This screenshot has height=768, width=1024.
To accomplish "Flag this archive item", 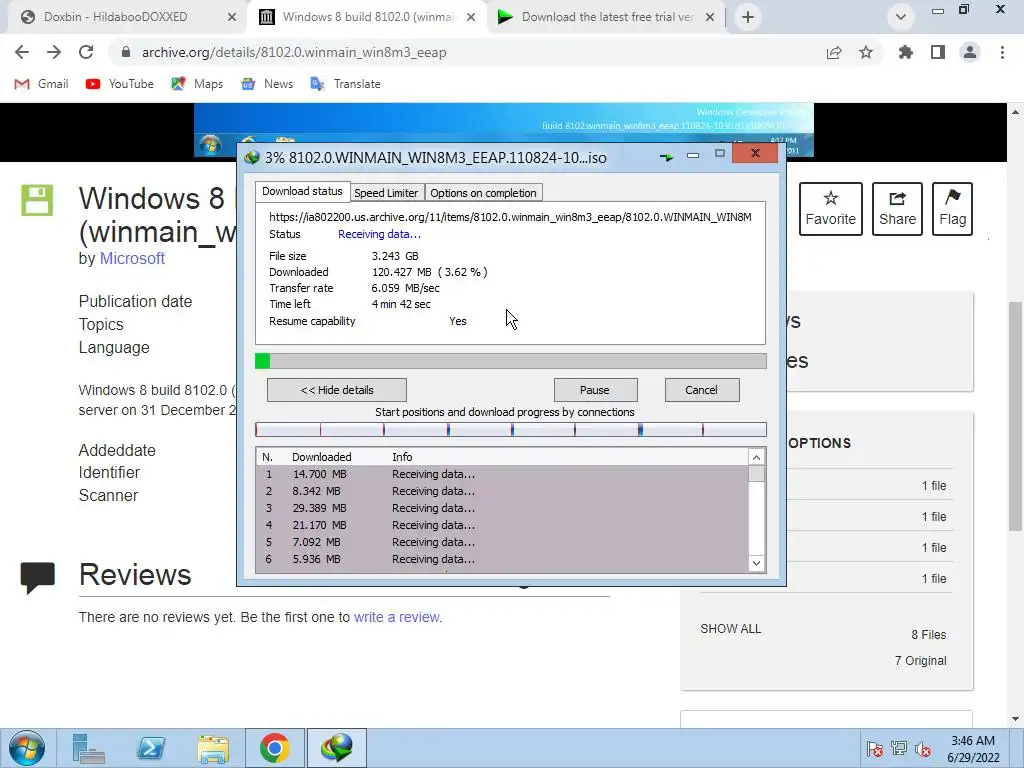I will 952,209.
